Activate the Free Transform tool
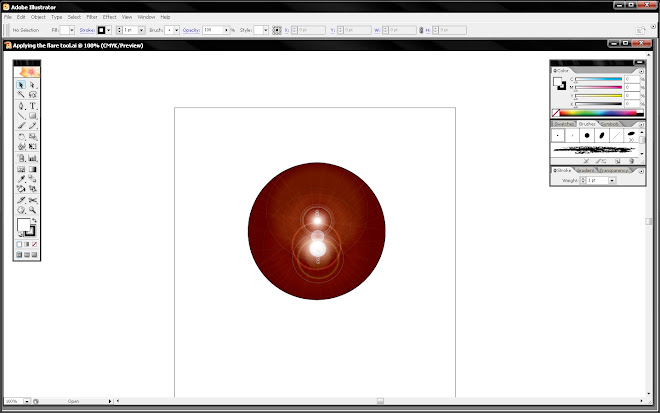 click(32, 147)
